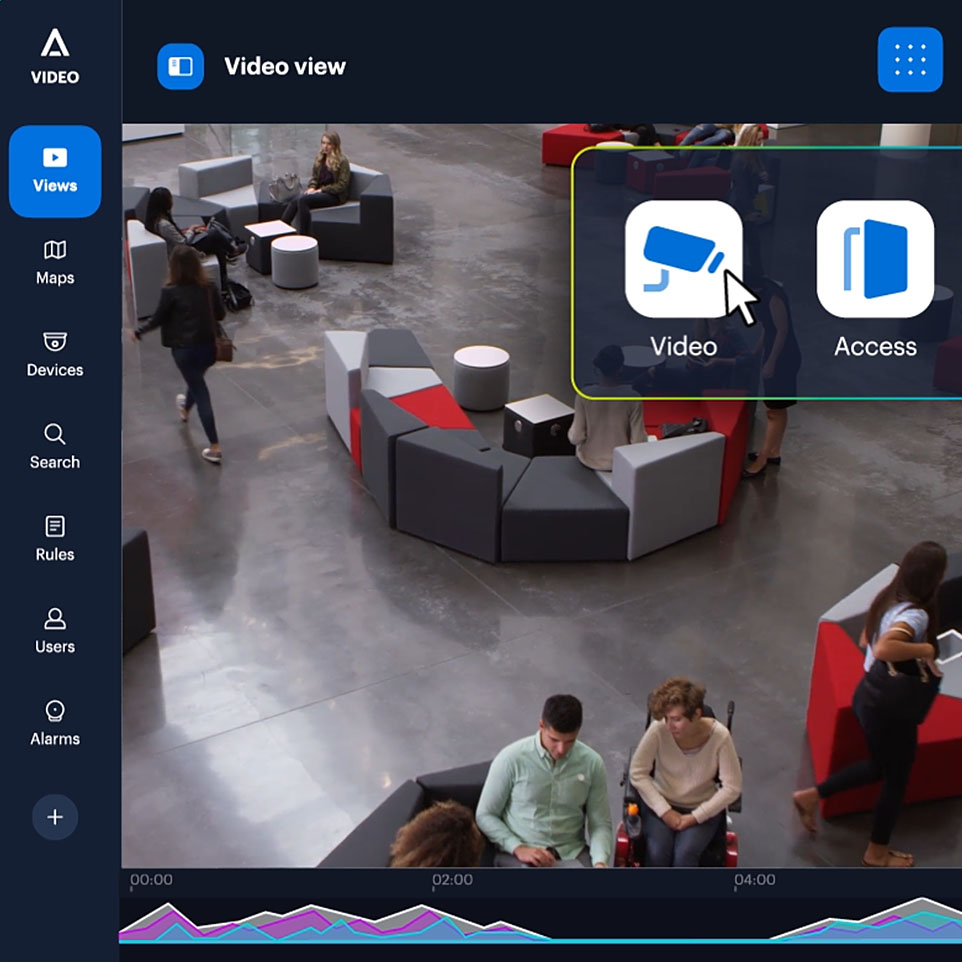Click the Avigilon VIDEO logo
The height and width of the screenshot is (962, 962).
click(x=55, y=56)
